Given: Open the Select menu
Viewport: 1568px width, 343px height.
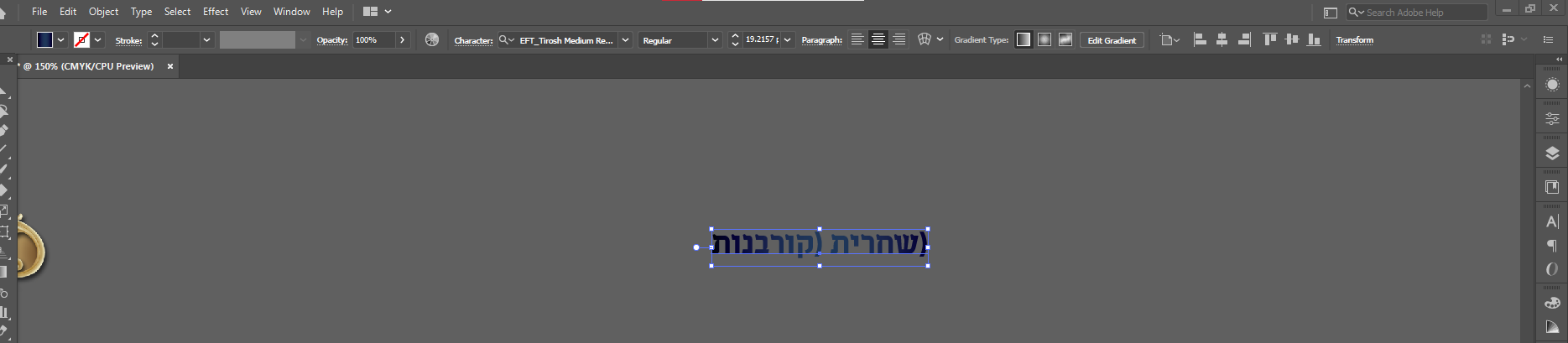Looking at the screenshot, I should tap(177, 12).
